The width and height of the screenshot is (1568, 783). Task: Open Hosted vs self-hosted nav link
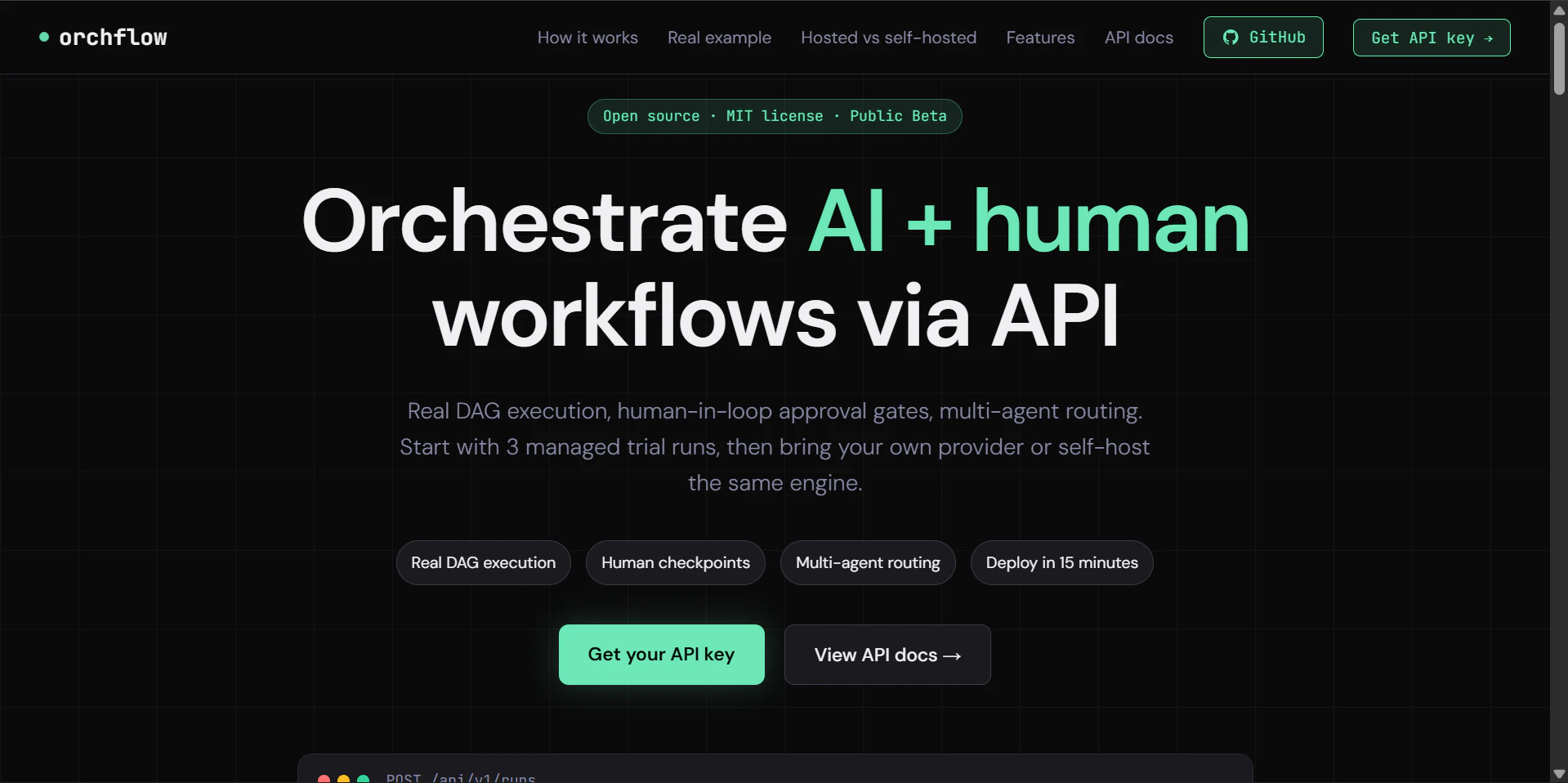[x=888, y=38]
